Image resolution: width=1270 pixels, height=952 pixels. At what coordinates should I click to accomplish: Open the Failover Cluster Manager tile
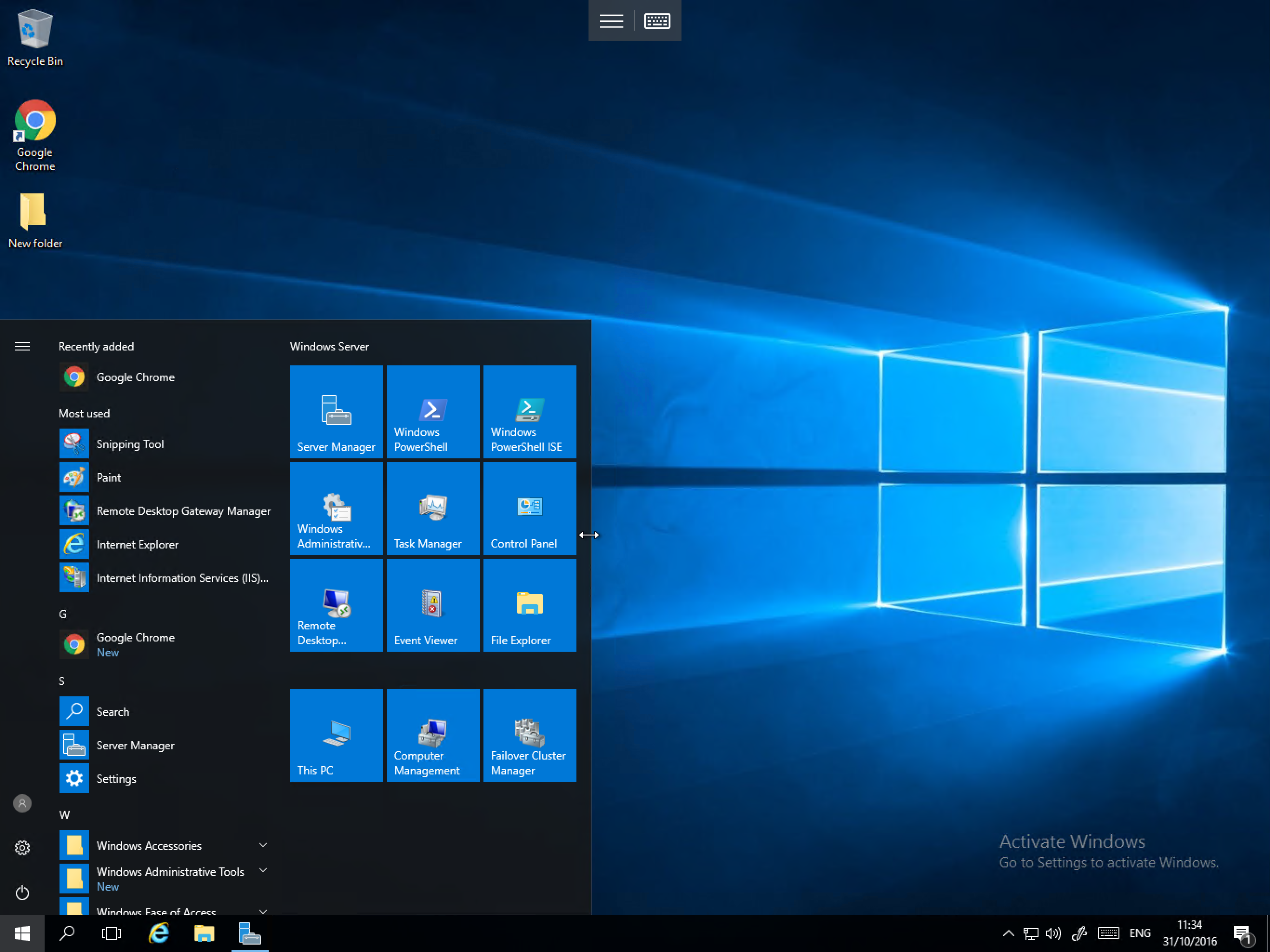[529, 735]
